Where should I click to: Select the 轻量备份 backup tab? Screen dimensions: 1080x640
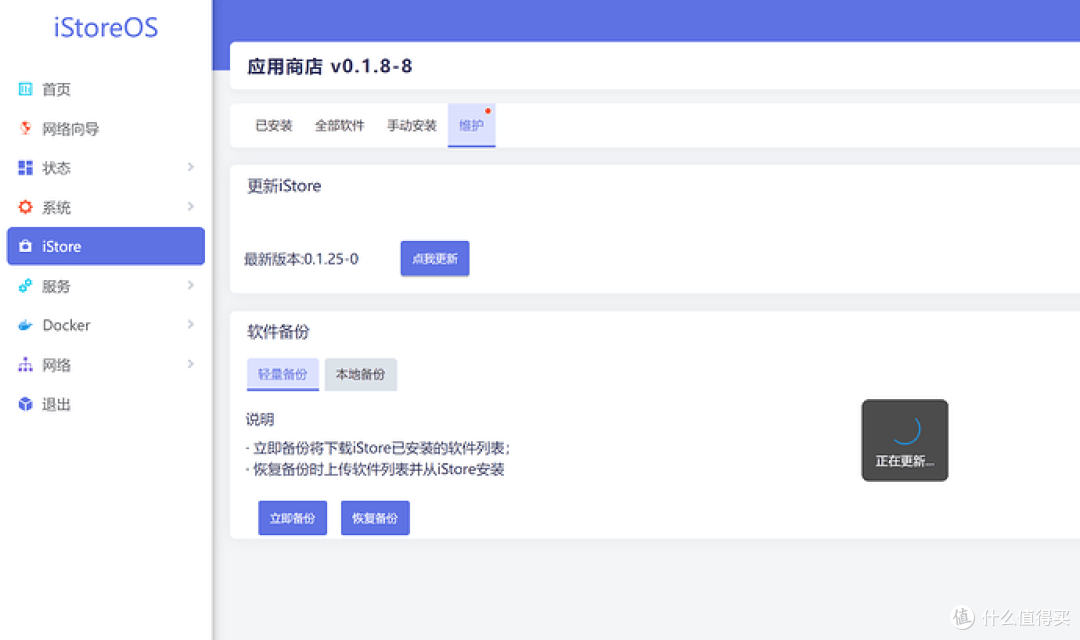(x=282, y=374)
